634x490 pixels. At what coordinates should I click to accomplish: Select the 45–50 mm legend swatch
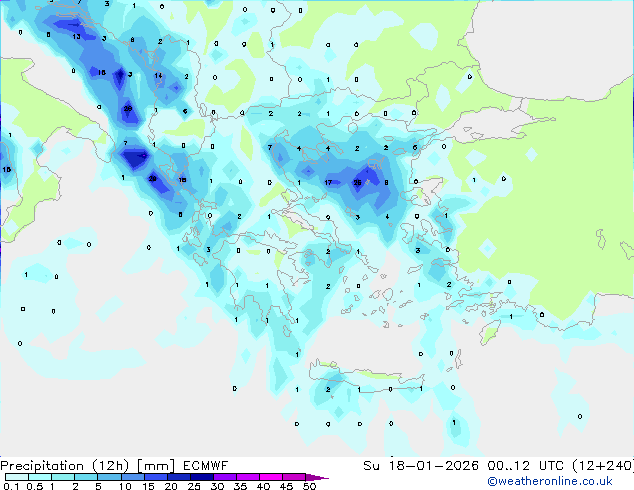294,477
